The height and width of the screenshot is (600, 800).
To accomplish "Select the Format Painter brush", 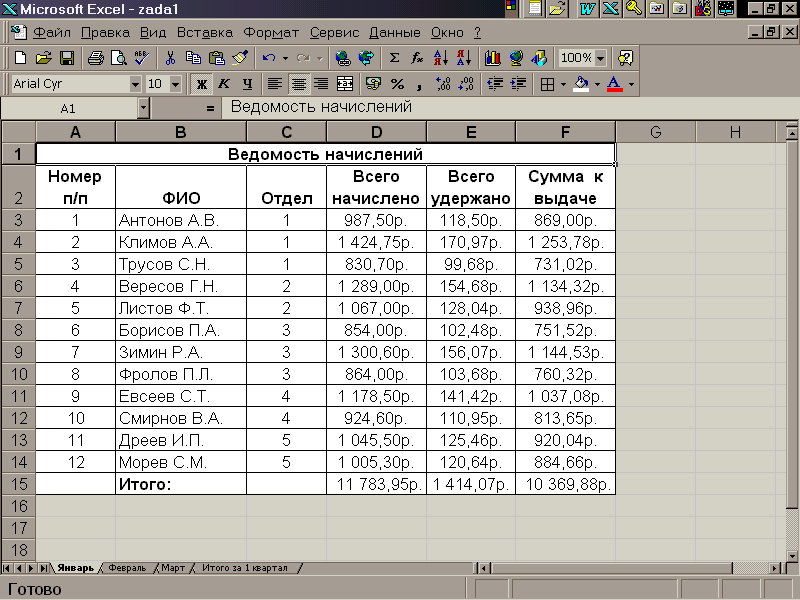I will pos(240,58).
